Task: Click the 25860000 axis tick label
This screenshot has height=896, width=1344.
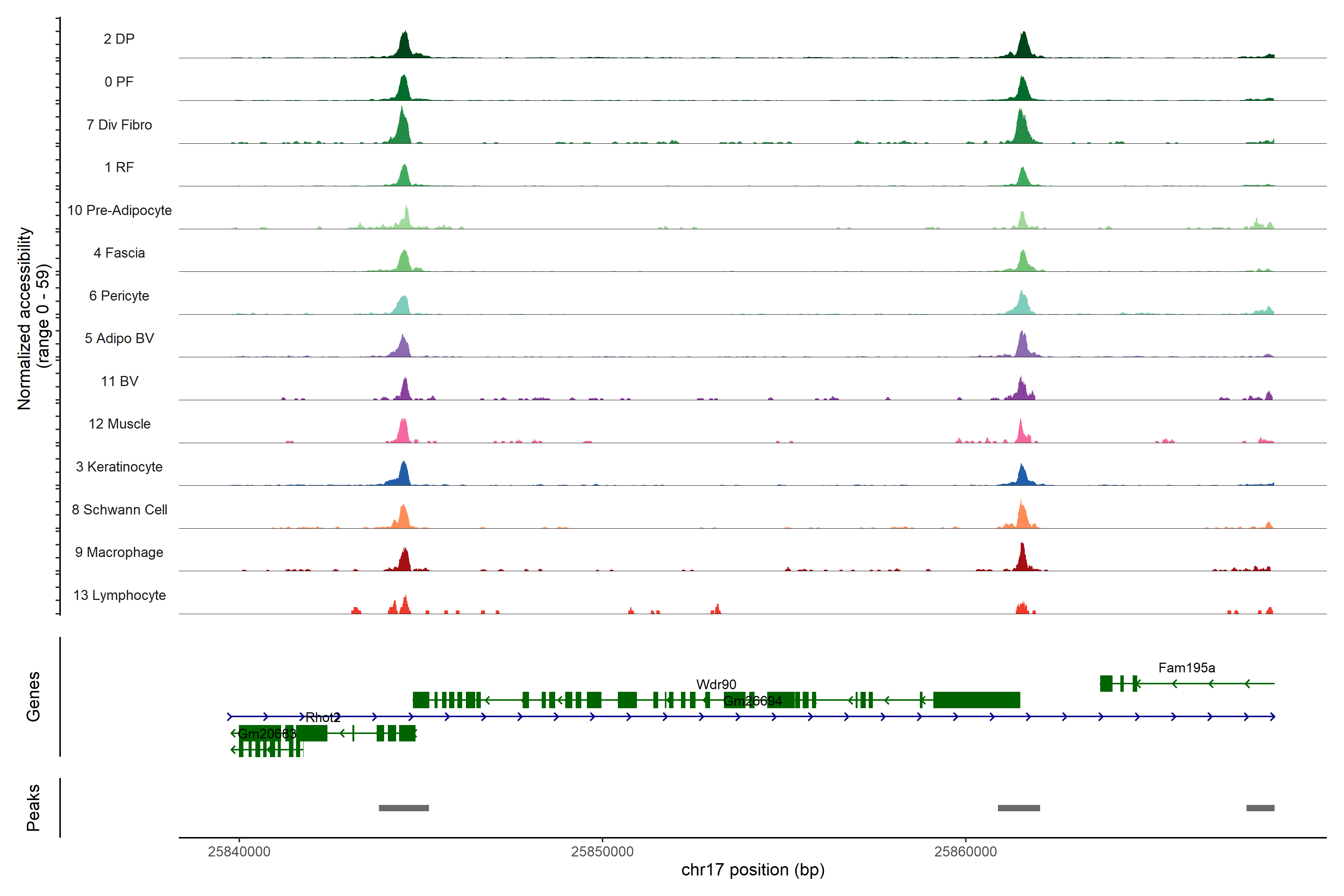Action: click(x=965, y=852)
